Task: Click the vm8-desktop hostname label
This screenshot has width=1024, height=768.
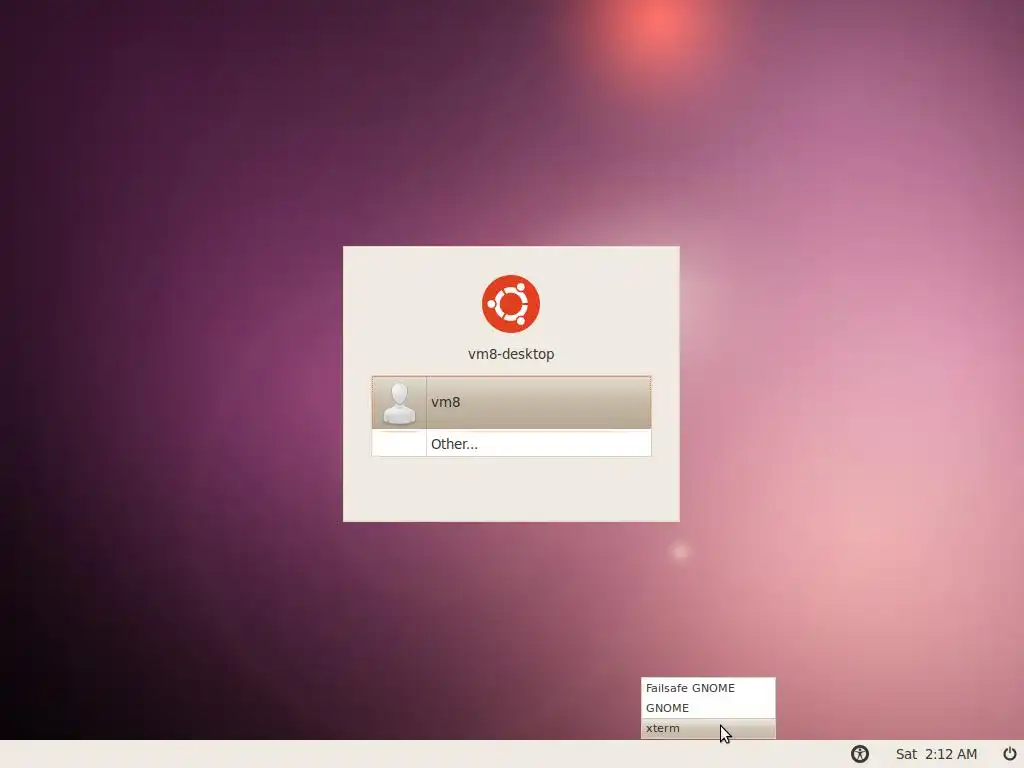Action: (511, 354)
